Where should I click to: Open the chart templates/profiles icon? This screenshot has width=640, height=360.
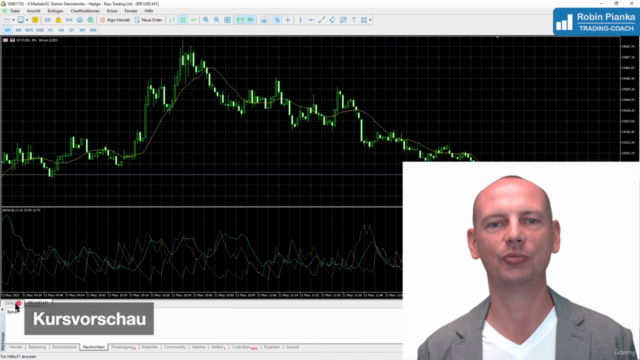click(20, 20)
